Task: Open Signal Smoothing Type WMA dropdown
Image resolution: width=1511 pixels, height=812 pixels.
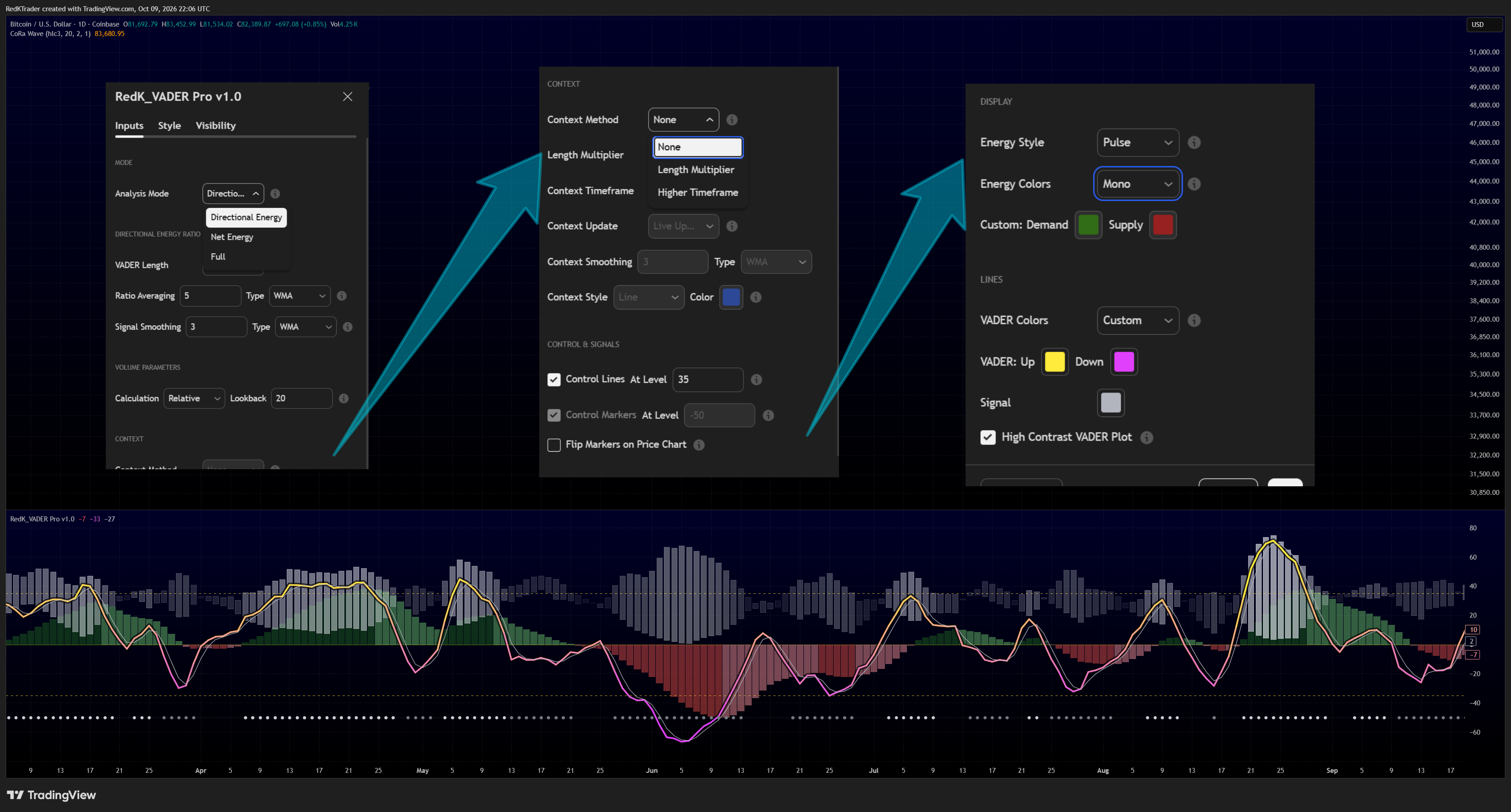Action: pos(306,327)
